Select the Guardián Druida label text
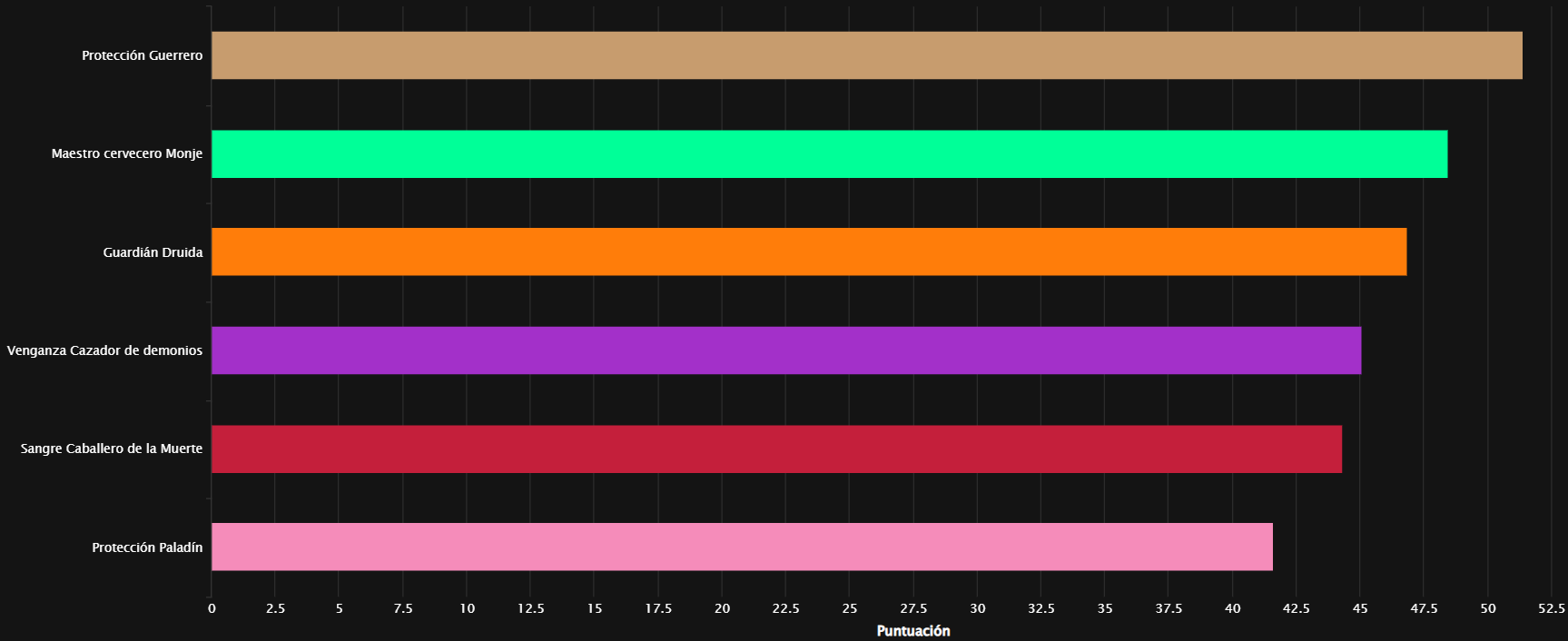Image resolution: width=1568 pixels, height=641 pixels. coord(153,252)
